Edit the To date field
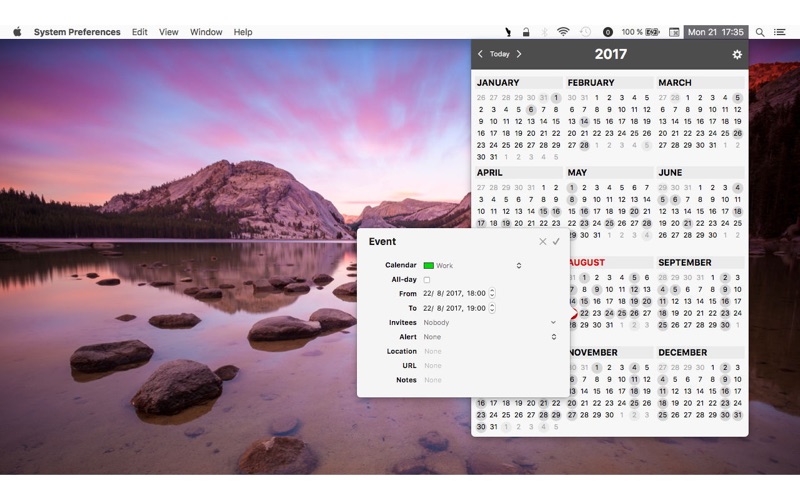 pos(454,308)
